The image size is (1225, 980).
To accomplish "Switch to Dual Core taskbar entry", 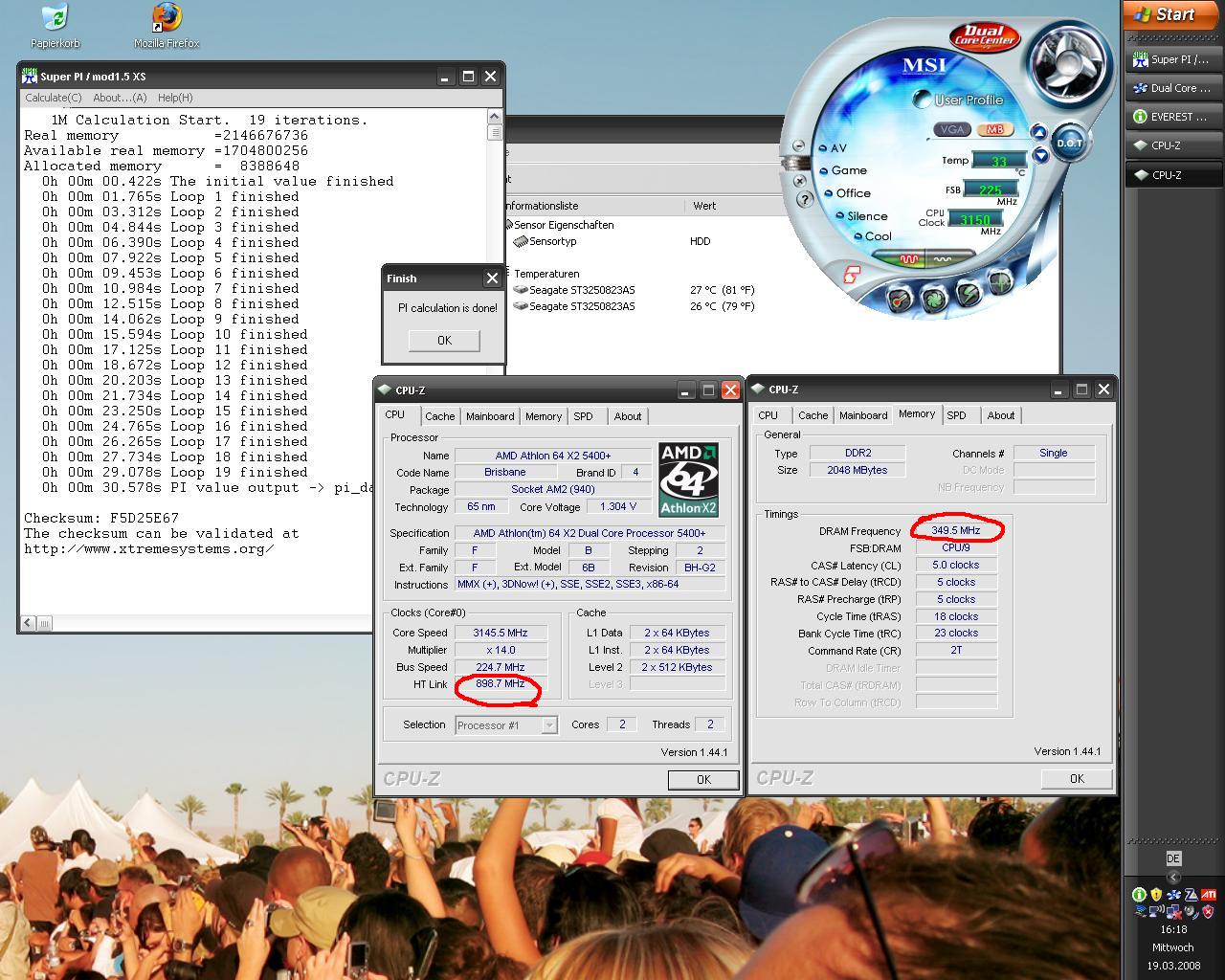I will click(1174, 88).
